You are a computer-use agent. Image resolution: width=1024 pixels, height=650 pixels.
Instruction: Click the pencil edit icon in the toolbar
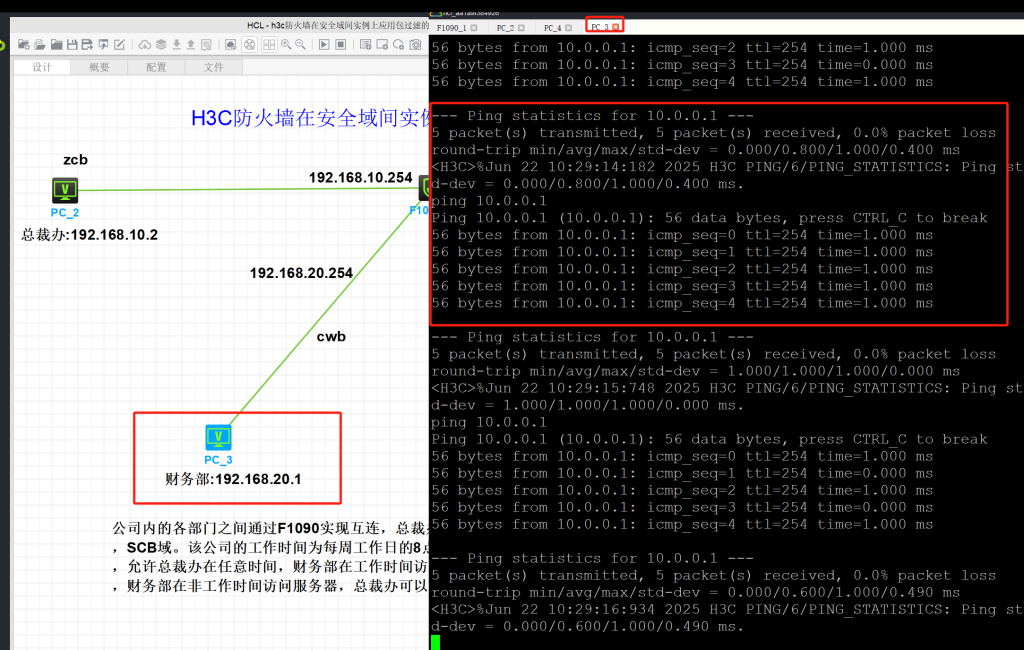119,44
